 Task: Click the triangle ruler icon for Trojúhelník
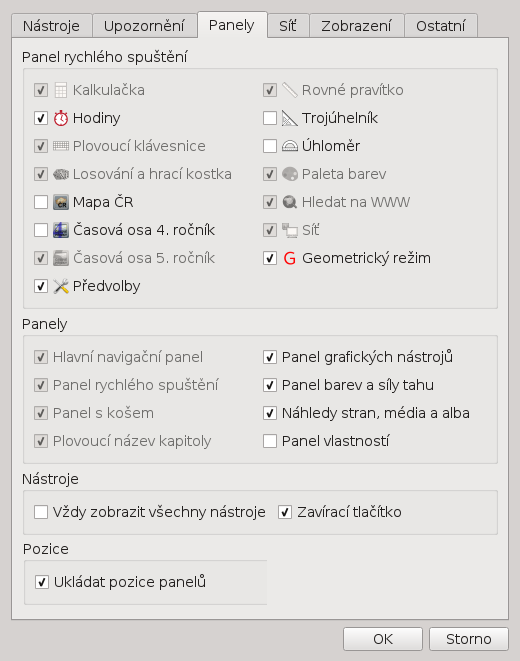(289, 118)
